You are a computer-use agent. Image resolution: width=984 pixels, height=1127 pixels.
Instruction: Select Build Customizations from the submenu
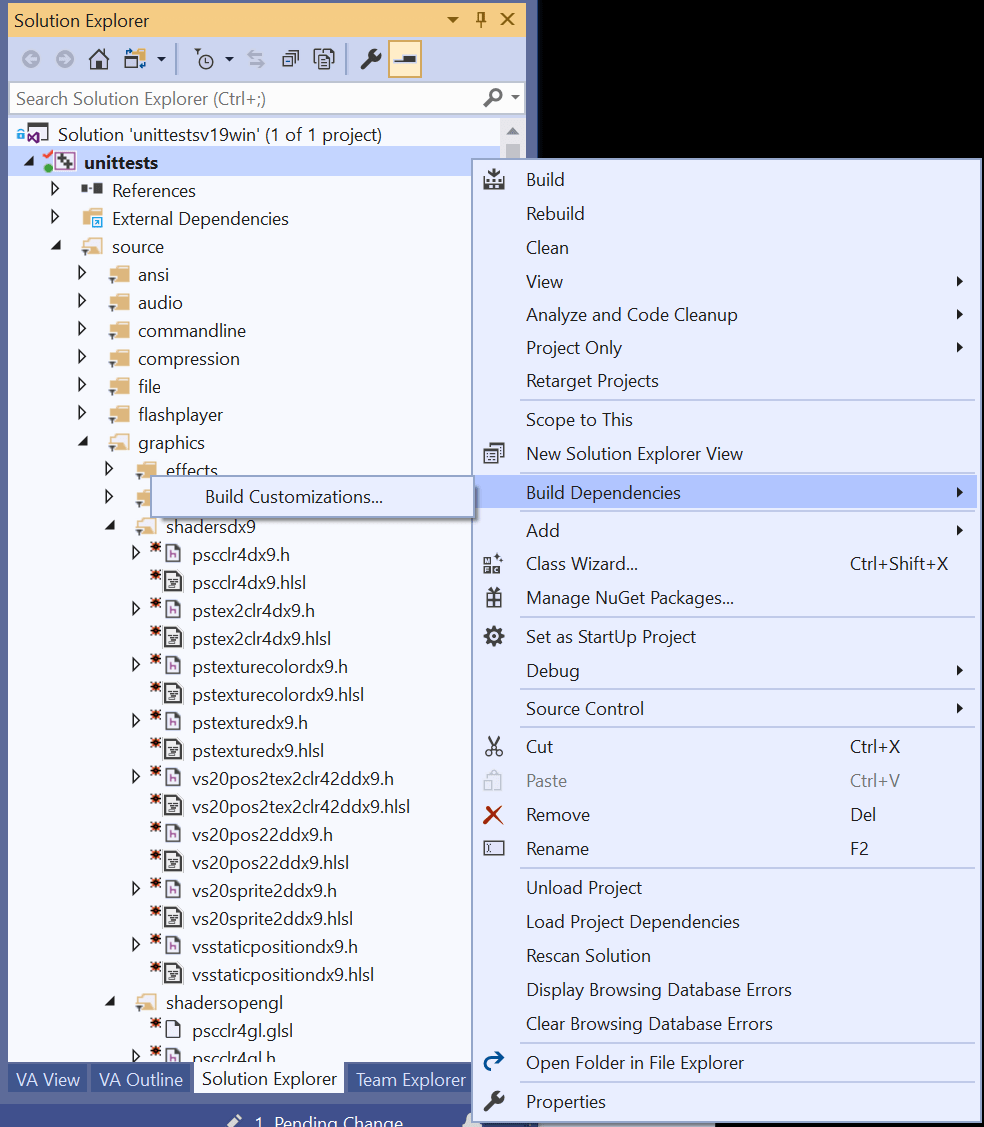(294, 496)
